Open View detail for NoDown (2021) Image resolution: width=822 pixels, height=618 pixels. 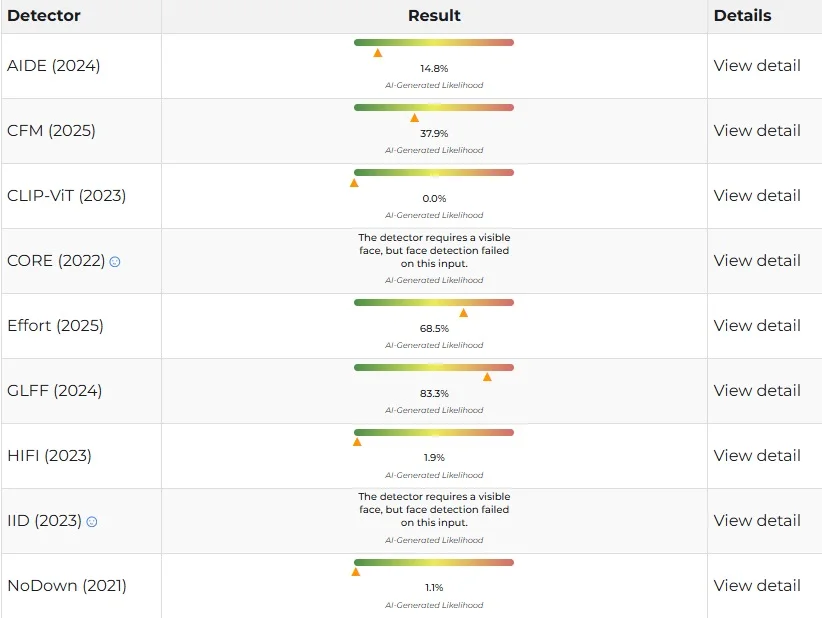coord(757,586)
